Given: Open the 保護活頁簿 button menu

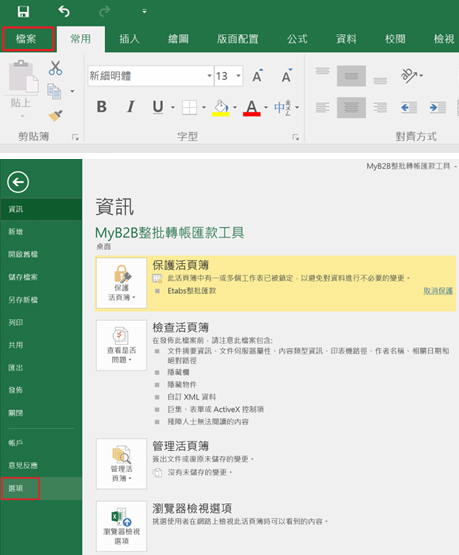Looking at the screenshot, I should pos(121,283).
